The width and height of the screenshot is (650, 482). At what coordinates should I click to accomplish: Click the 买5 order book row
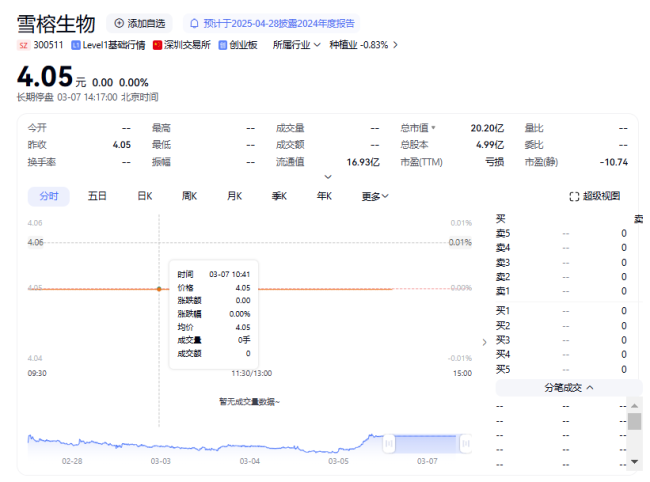[561, 369]
